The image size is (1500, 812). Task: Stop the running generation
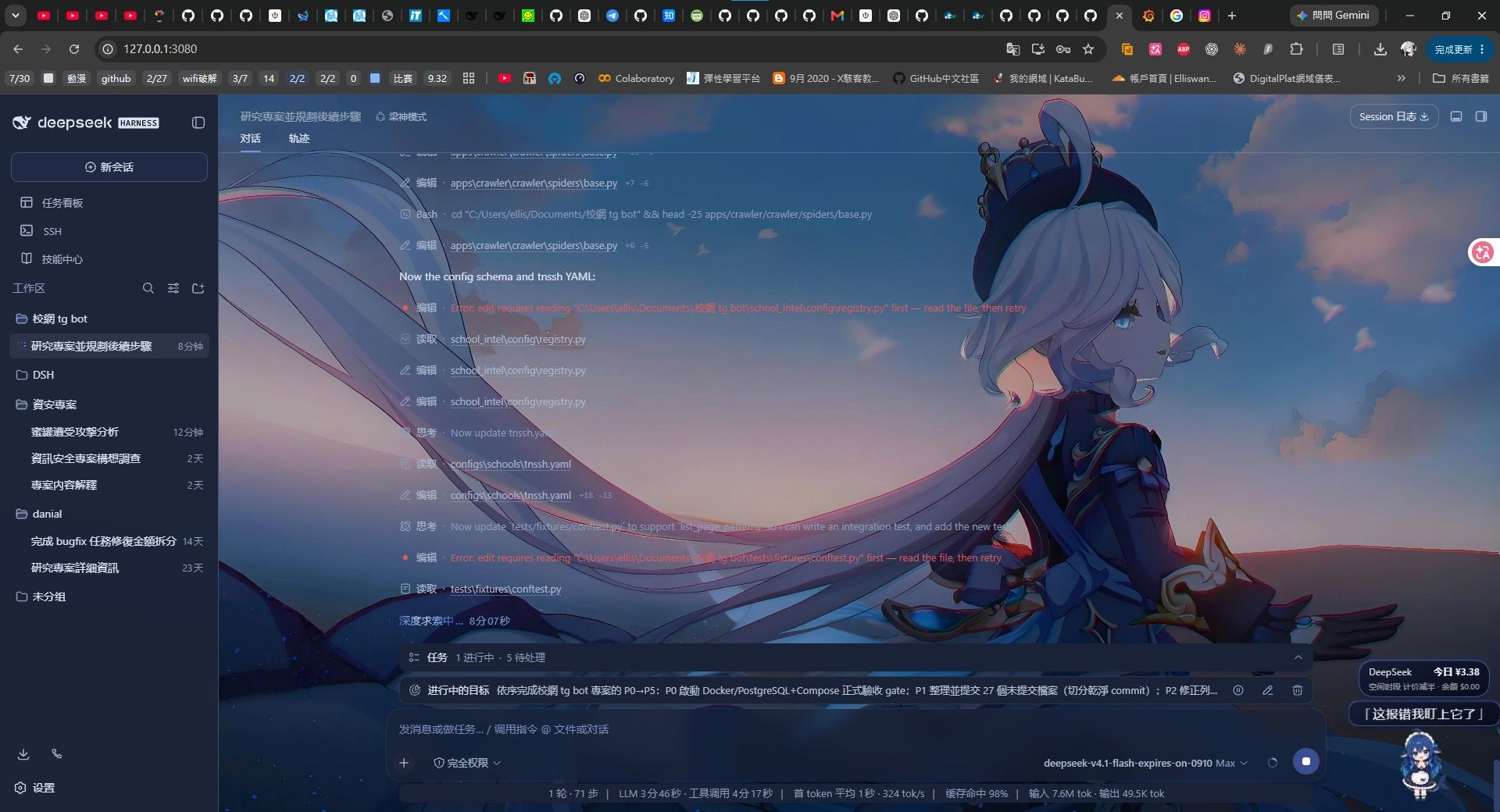click(1306, 761)
